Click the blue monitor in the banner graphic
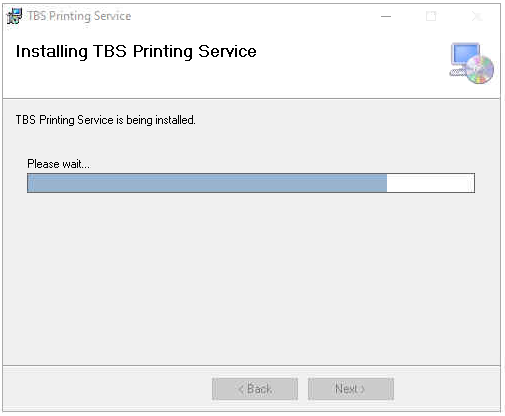This screenshot has height=416, width=505. (465, 54)
